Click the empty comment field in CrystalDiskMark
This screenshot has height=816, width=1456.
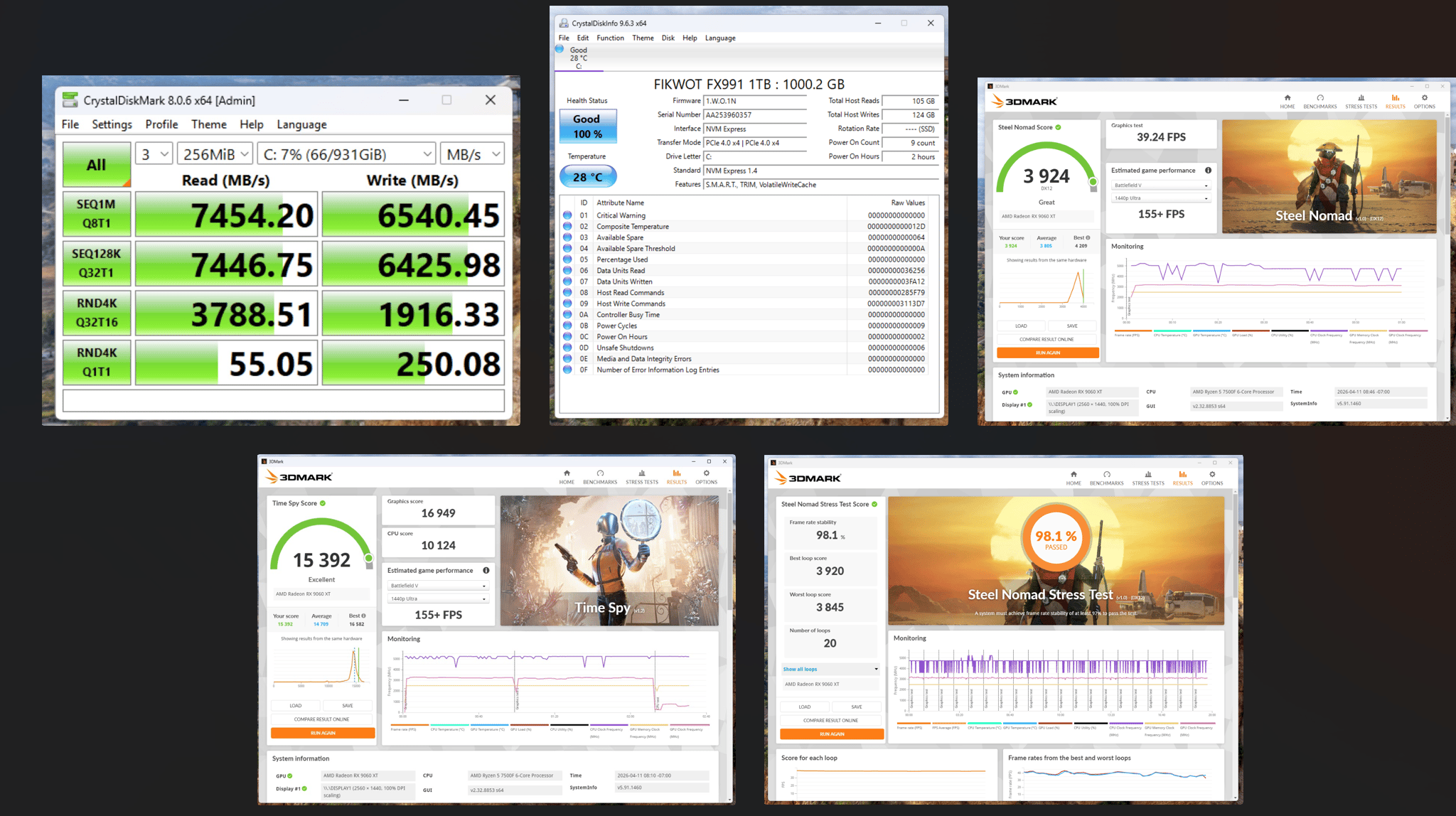click(284, 401)
